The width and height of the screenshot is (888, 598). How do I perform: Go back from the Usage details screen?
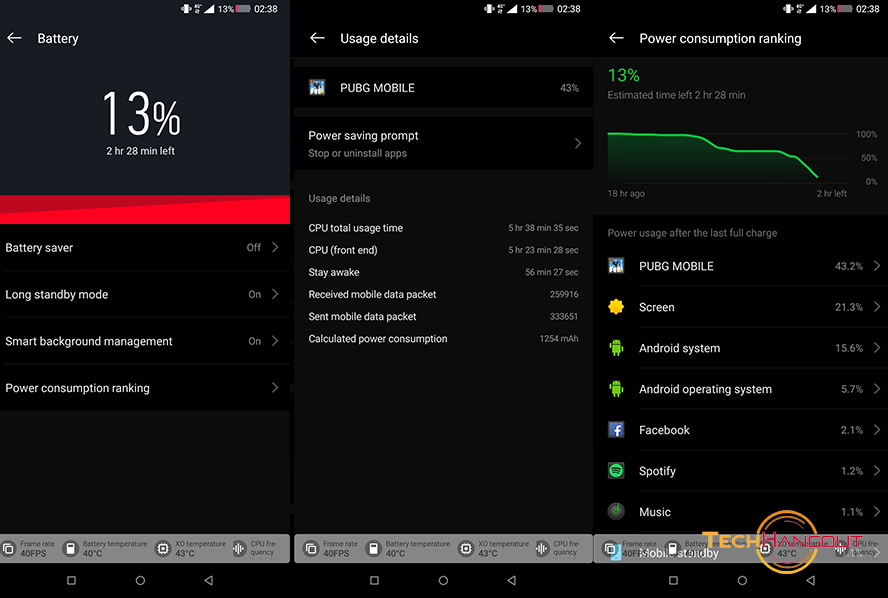click(317, 38)
